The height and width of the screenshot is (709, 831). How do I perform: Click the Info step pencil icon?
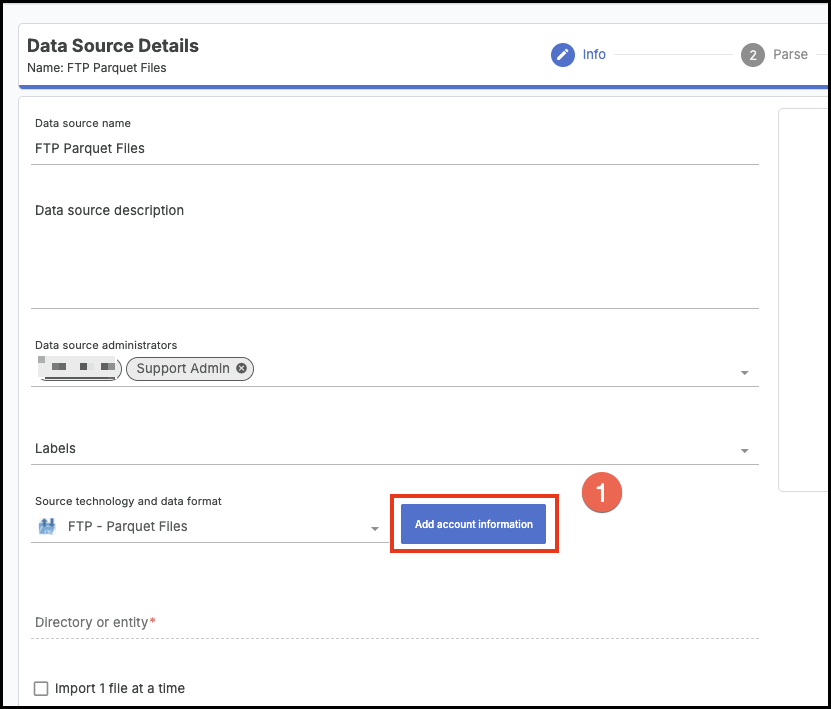click(563, 55)
